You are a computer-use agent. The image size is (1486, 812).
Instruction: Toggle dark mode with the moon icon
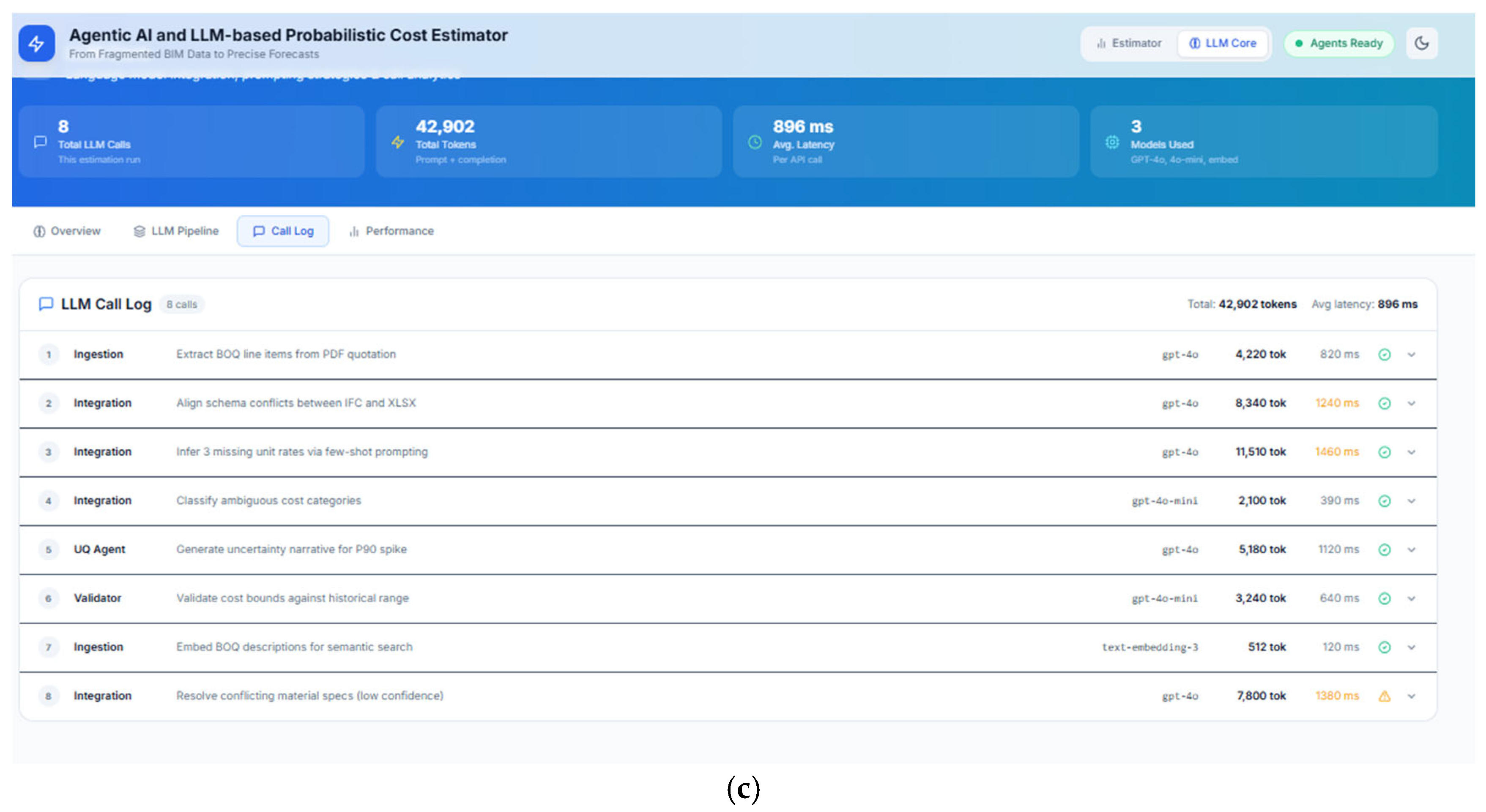[x=1422, y=43]
